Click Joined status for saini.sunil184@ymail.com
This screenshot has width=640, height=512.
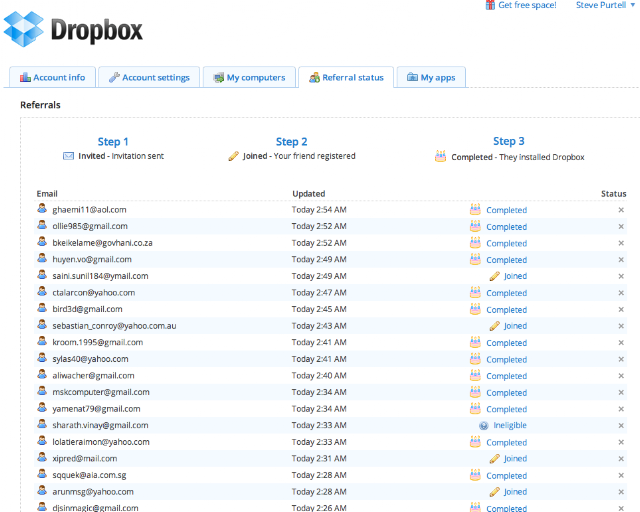point(515,276)
